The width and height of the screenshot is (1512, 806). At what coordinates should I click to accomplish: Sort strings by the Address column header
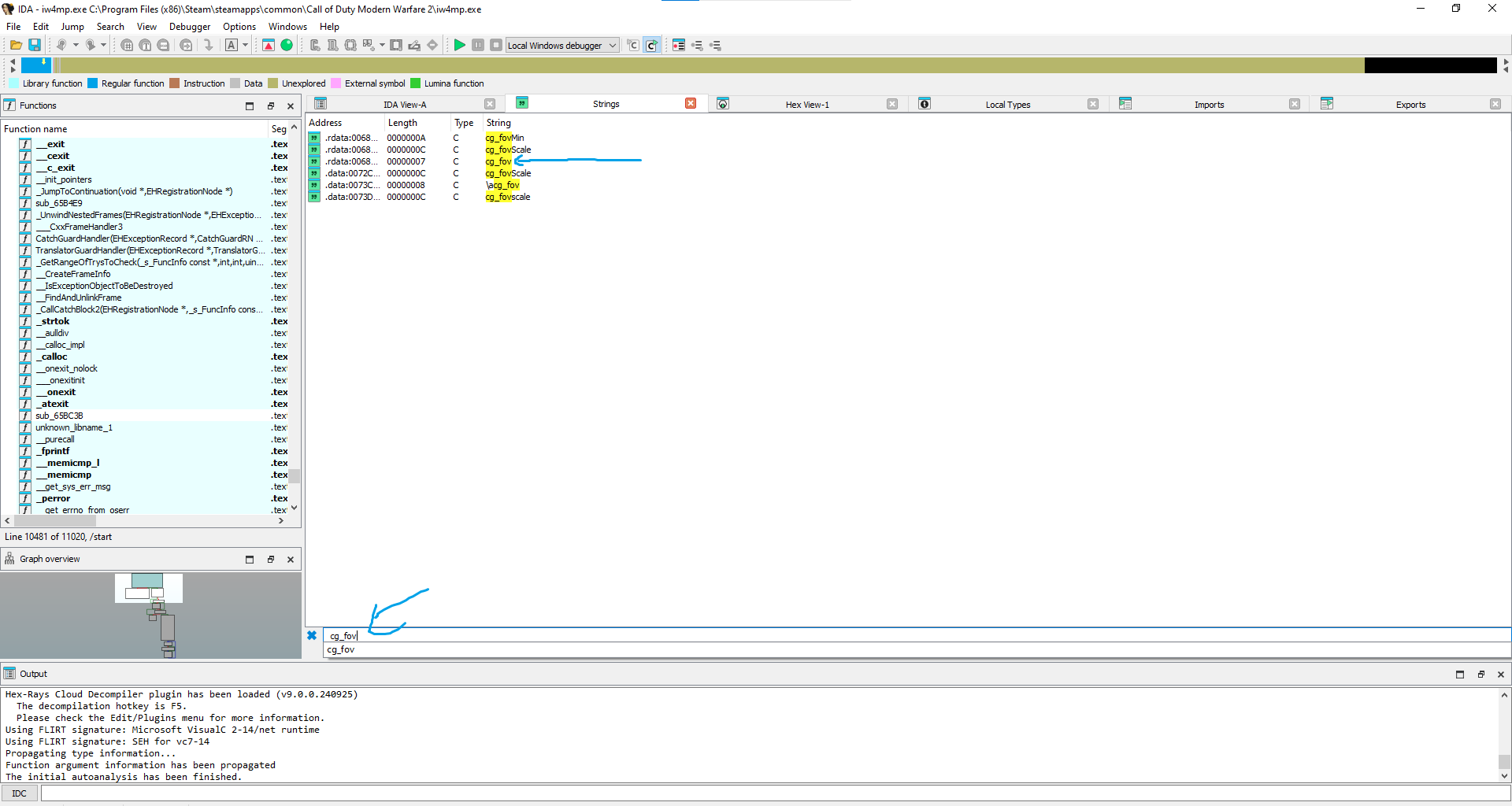[x=345, y=123]
